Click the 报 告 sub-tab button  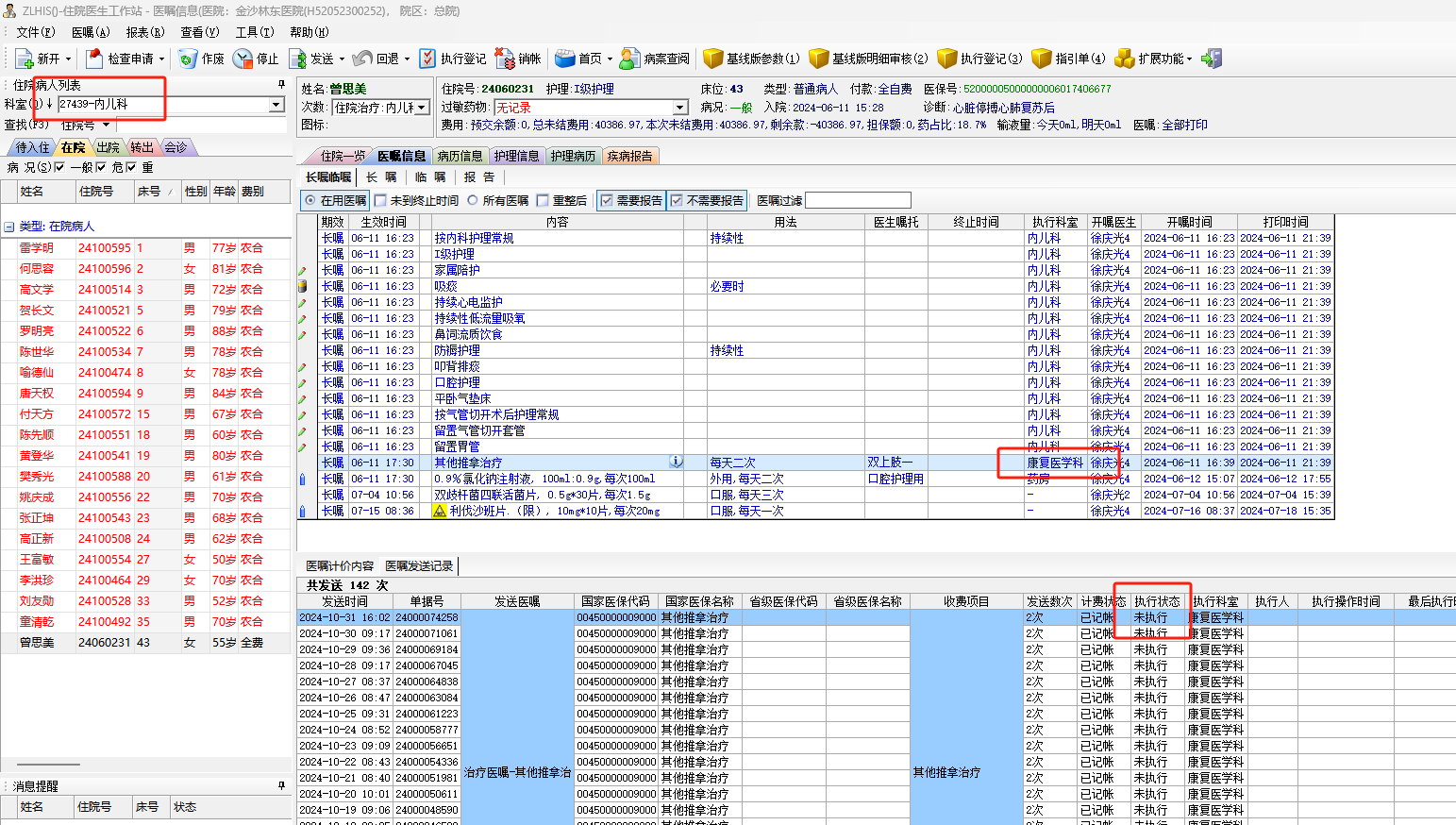[x=479, y=177]
